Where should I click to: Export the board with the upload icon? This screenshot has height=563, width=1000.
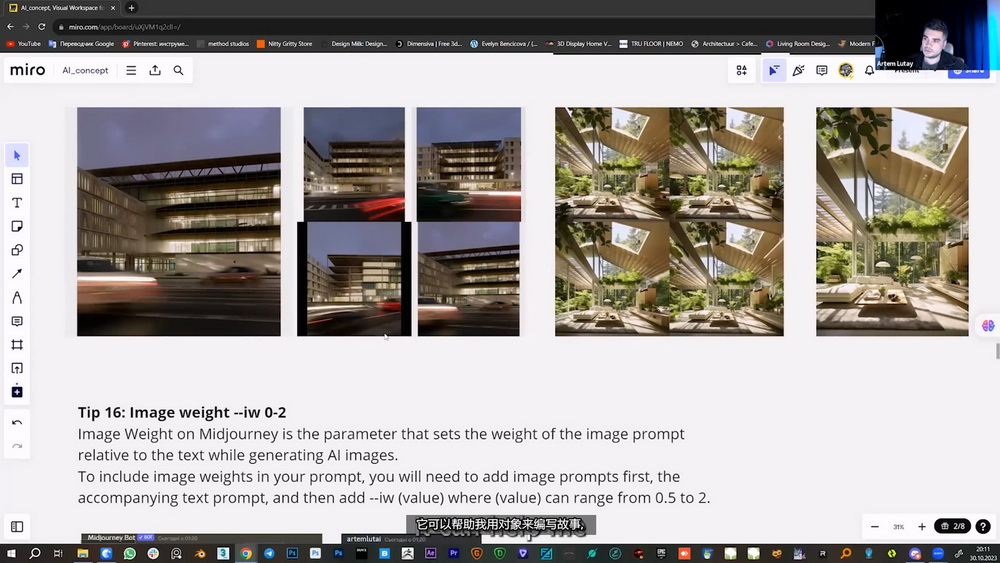(155, 70)
